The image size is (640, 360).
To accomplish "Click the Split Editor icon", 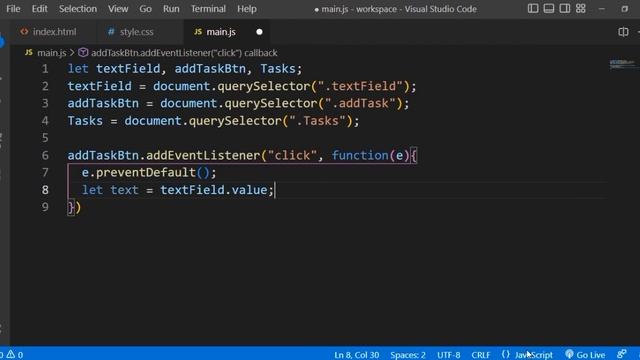I will (x=623, y=32).
